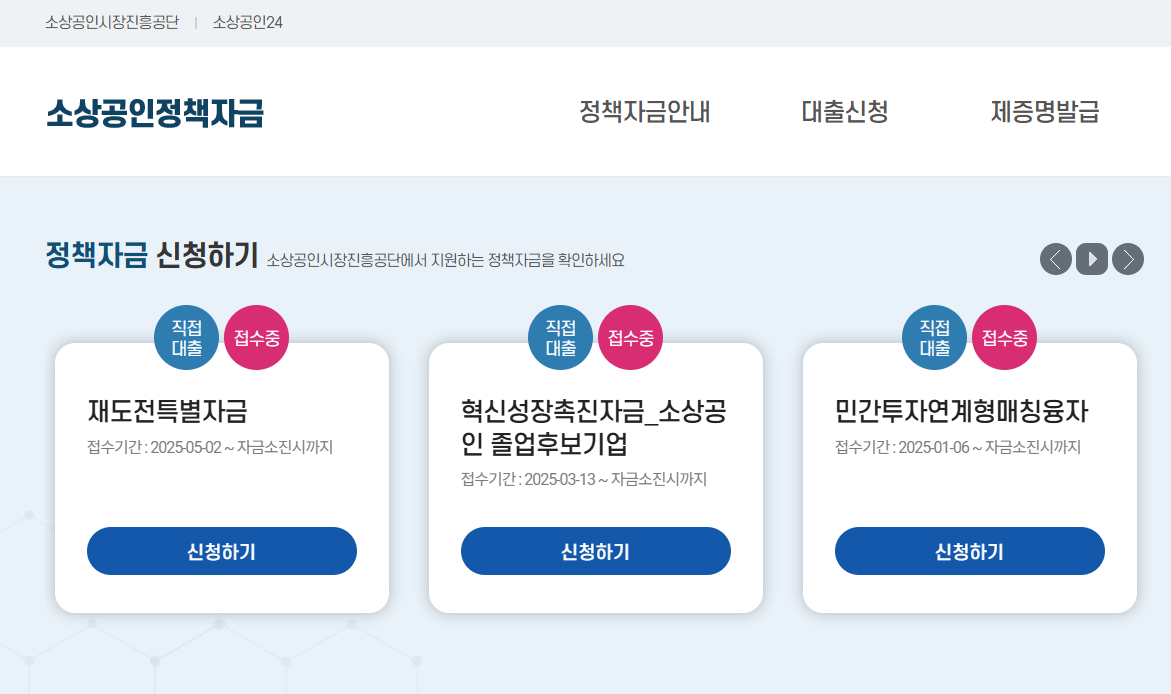Click the next arrow on the carousel

[1128, 260]
